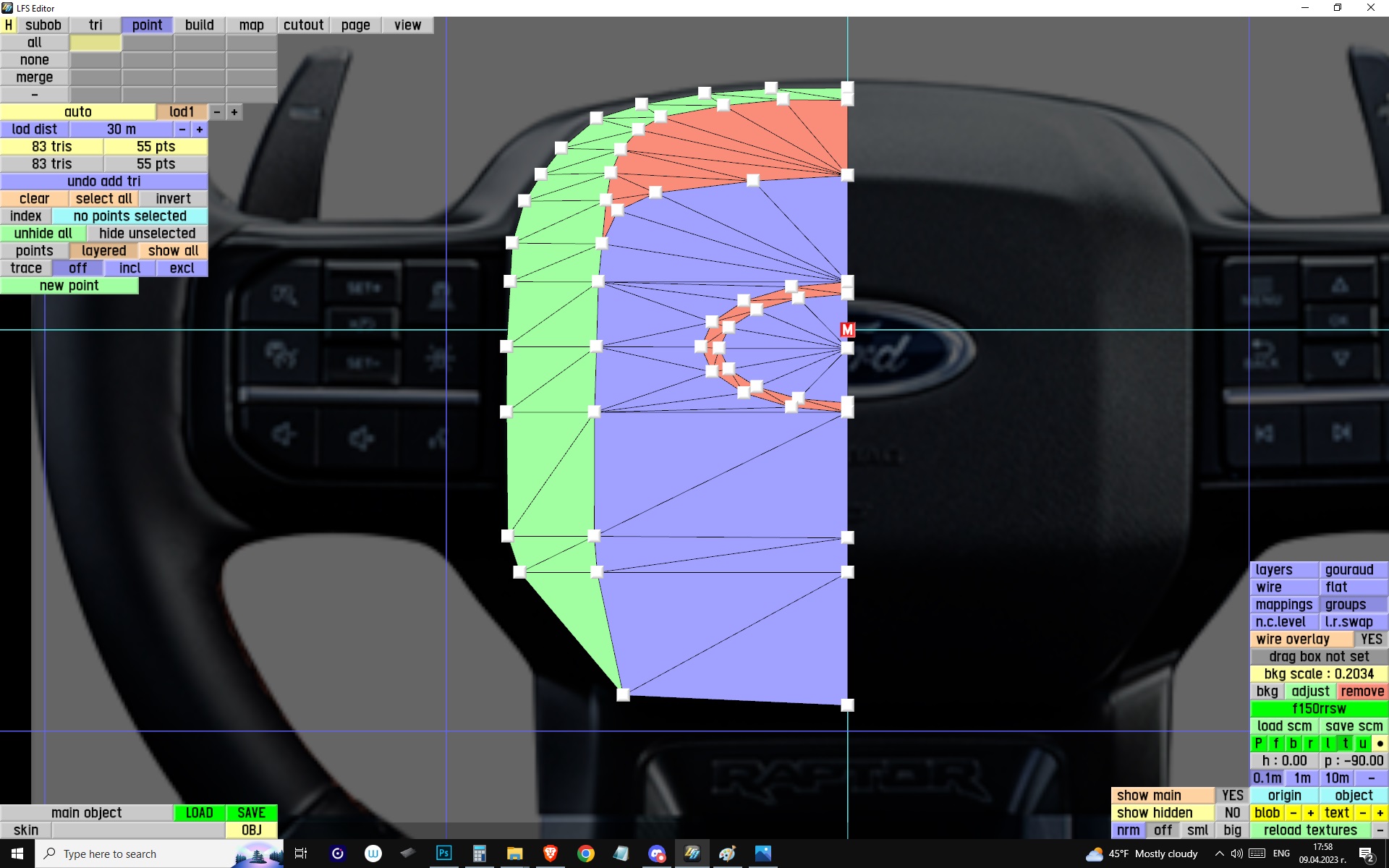1389x868 pixels.
Task: Toggle show hidden NO button
Action: click(x=1232, y=813)
